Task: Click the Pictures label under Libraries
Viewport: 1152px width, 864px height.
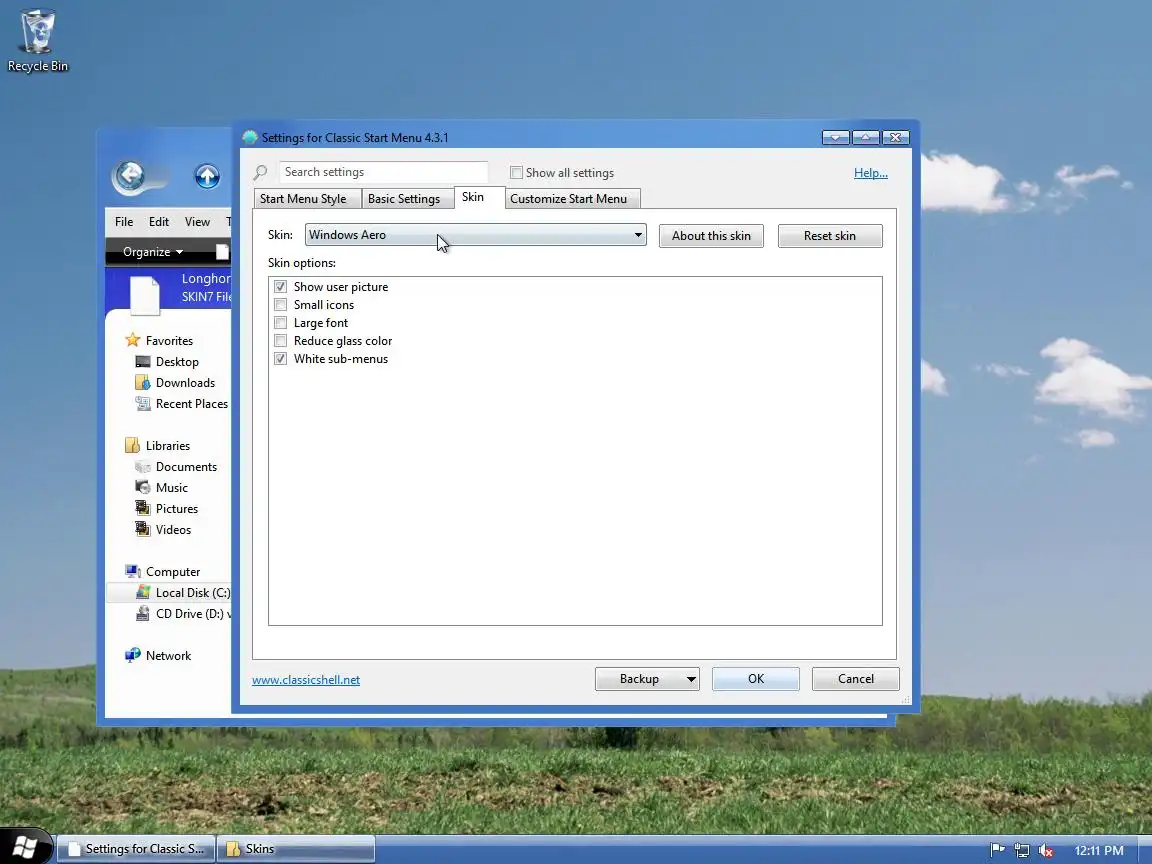Action: click(x=177, y=508)
